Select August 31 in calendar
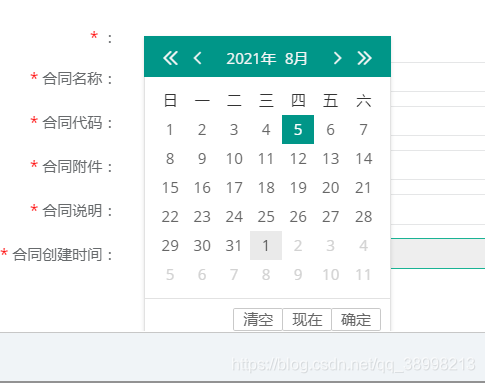485x383 pixels. click(x=234, y=245)
